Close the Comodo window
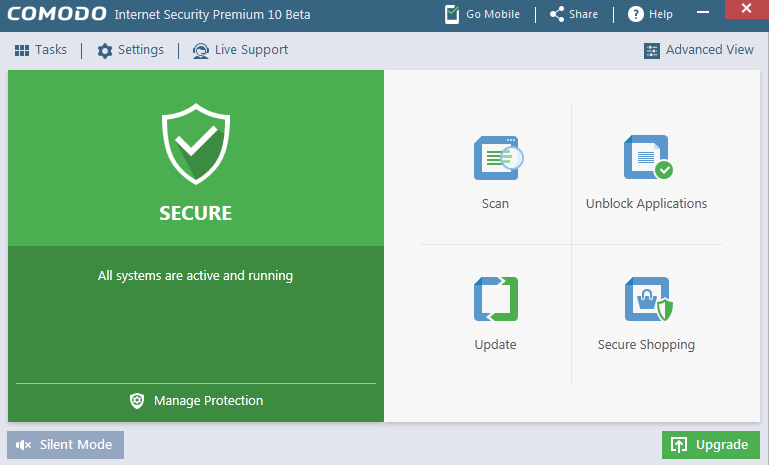This screenshot has height=465, width=769. [x=746, y=9]
